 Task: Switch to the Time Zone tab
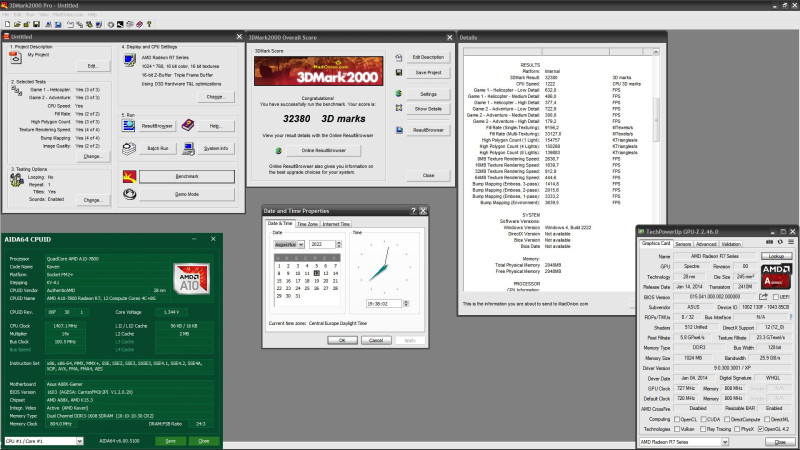click(x=307, y=224)
